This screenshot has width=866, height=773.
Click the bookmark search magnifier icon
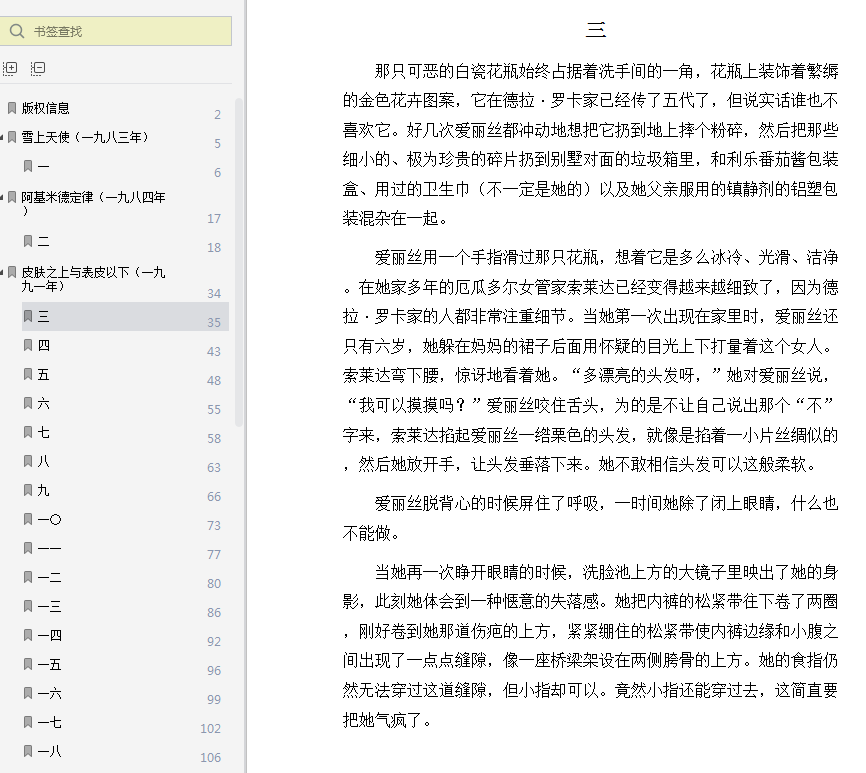click(x=17, y=31)
